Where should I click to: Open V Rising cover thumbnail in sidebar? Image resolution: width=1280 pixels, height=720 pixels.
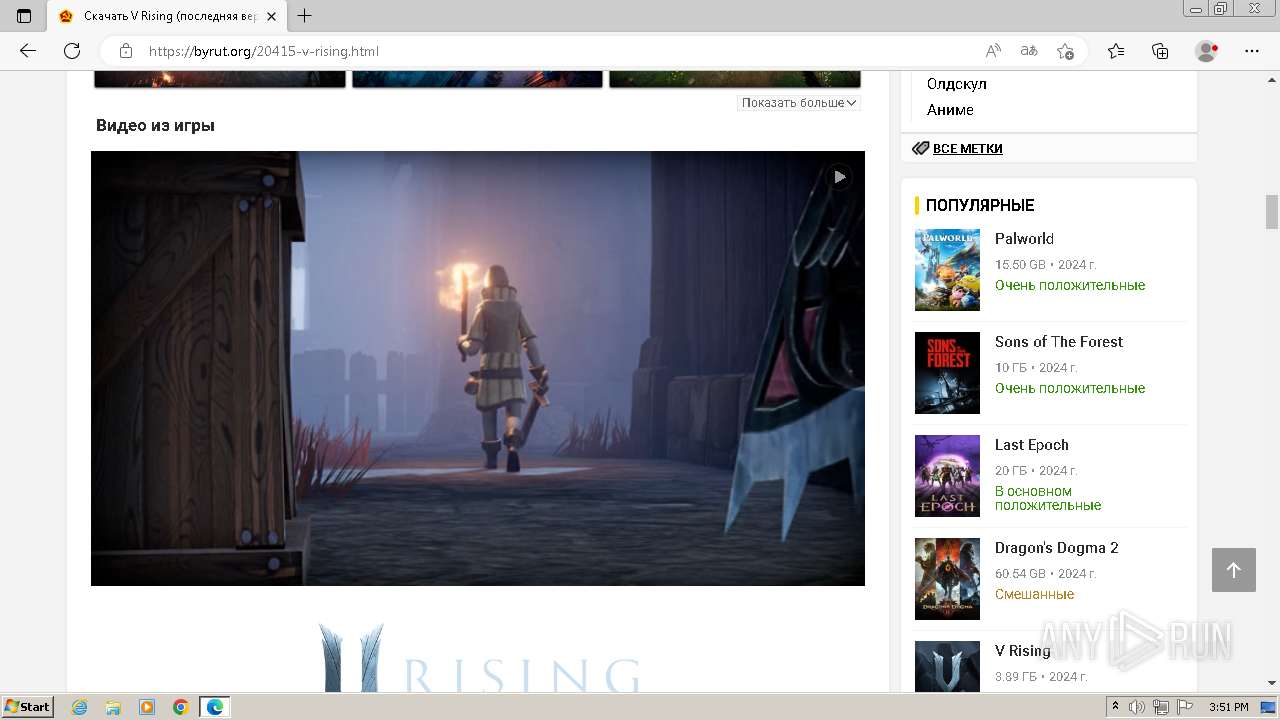[947, 667]
